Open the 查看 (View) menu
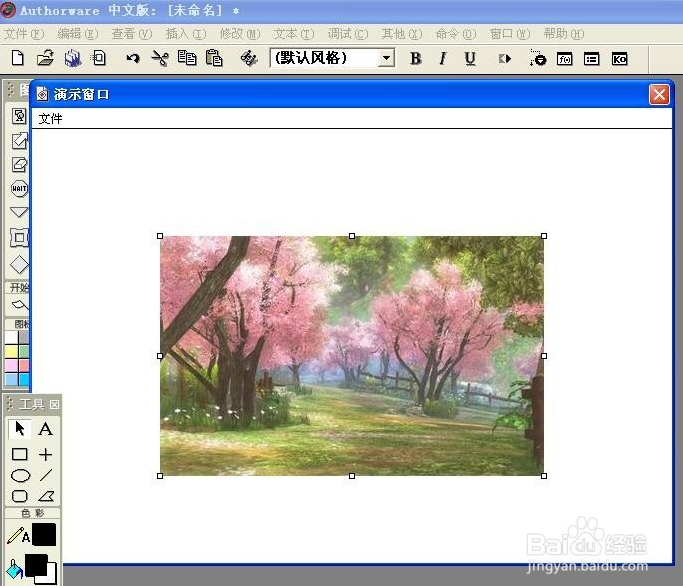Screen dimensions: 683x586 coord(132,34)
